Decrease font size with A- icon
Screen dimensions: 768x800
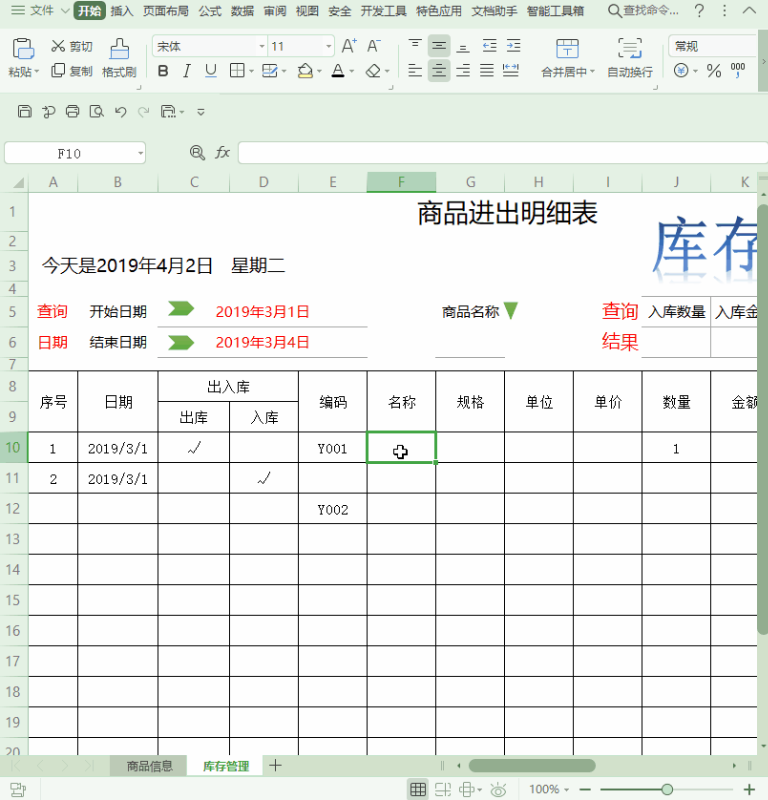tap(374, 46)
